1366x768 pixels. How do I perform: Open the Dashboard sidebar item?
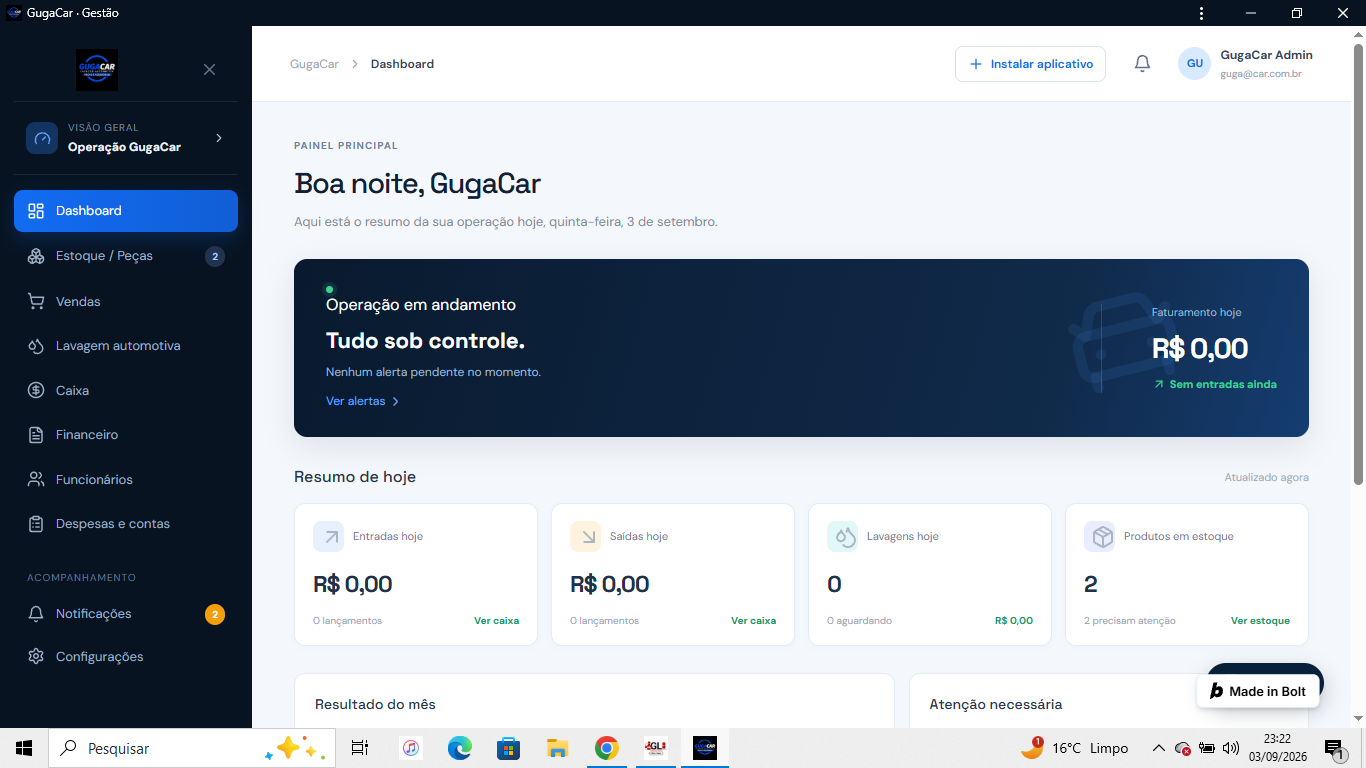(126, 211)
